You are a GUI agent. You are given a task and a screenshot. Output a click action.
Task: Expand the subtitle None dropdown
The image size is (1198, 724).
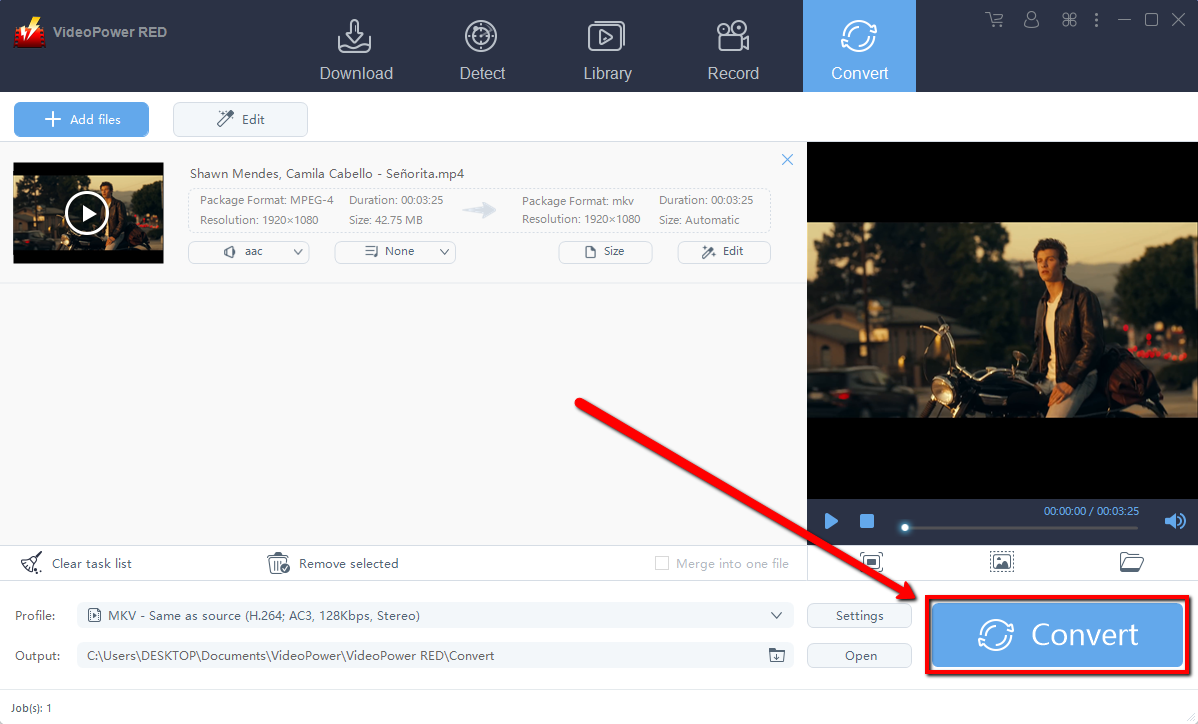pos(394,252)
